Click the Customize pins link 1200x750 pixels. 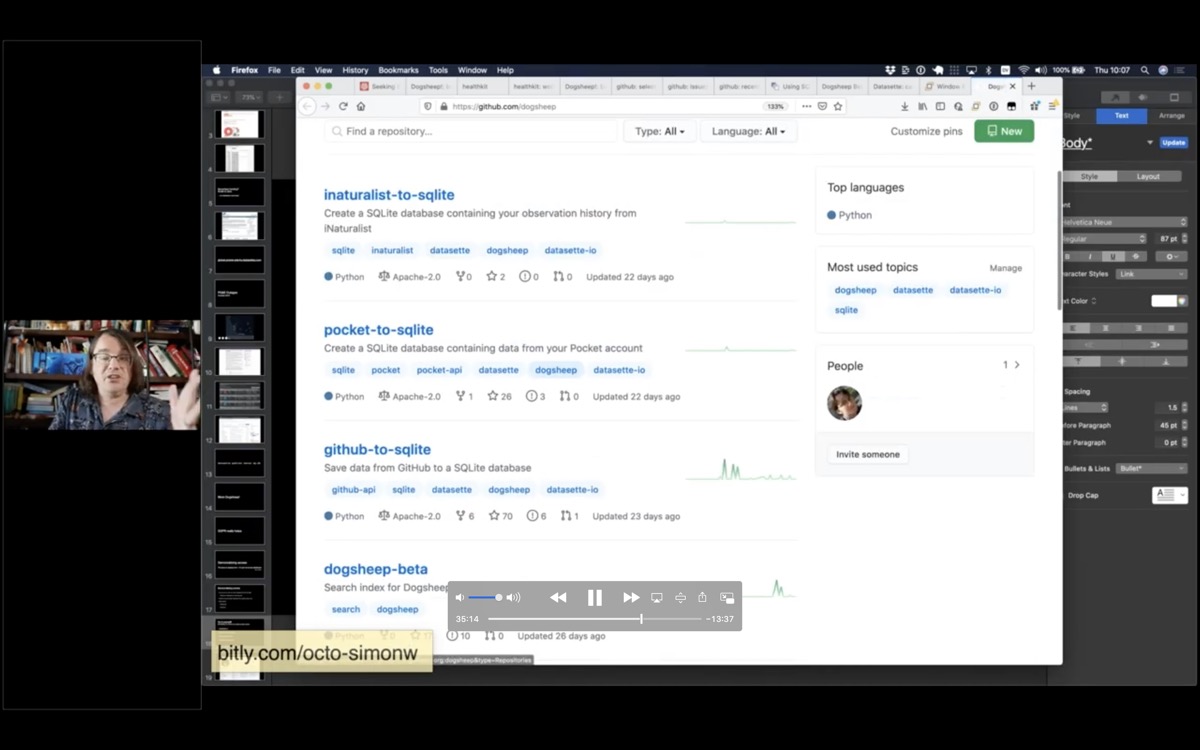click(x=927, y=131)
